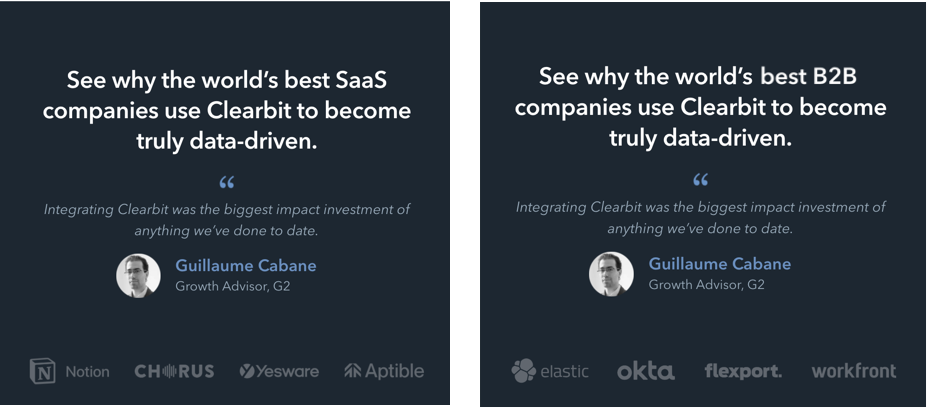Open Guillaume Cabane name link in B2B card
The width and height of the screenshot is (927, 408).
[720, 264]
